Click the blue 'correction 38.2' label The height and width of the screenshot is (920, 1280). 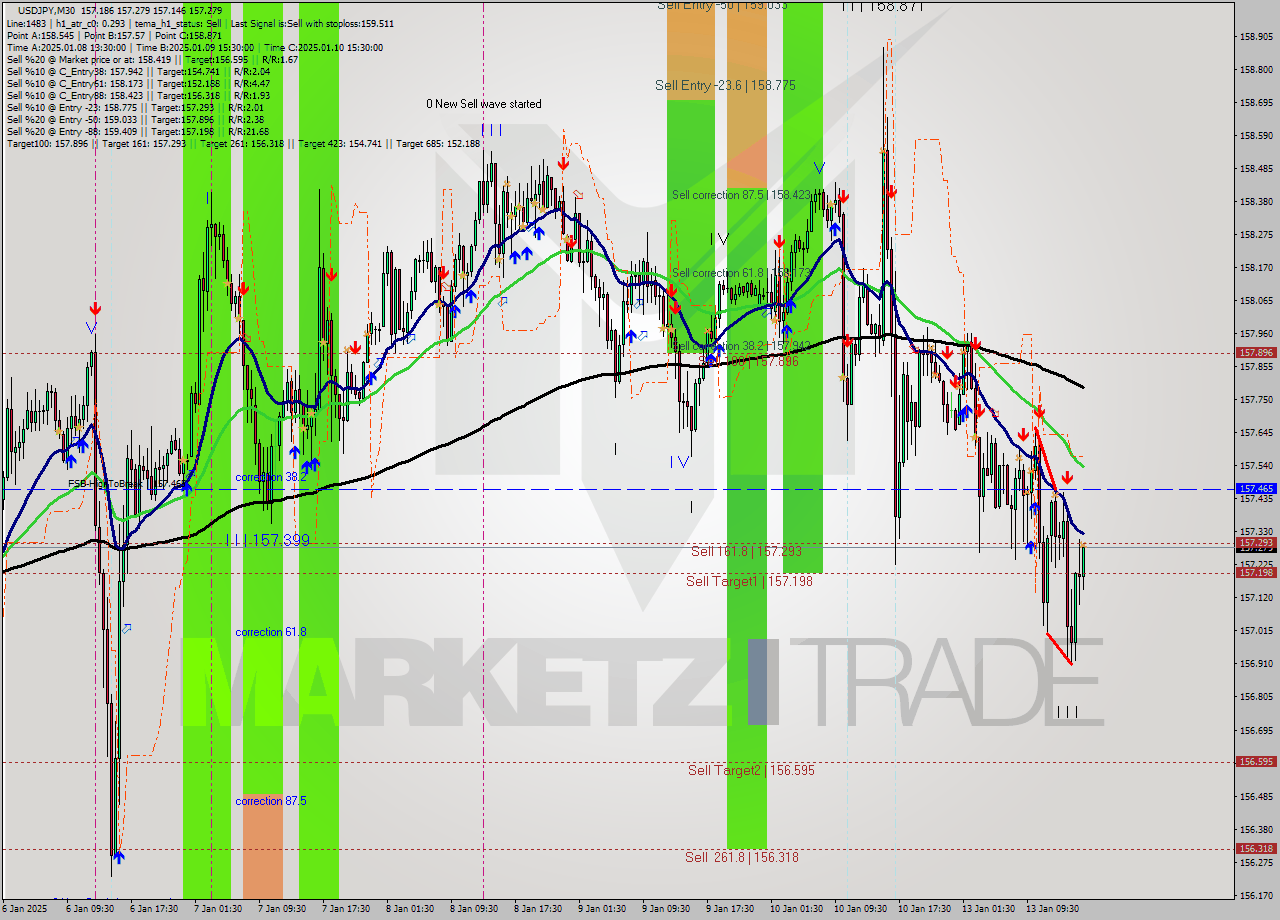point(271,477)
